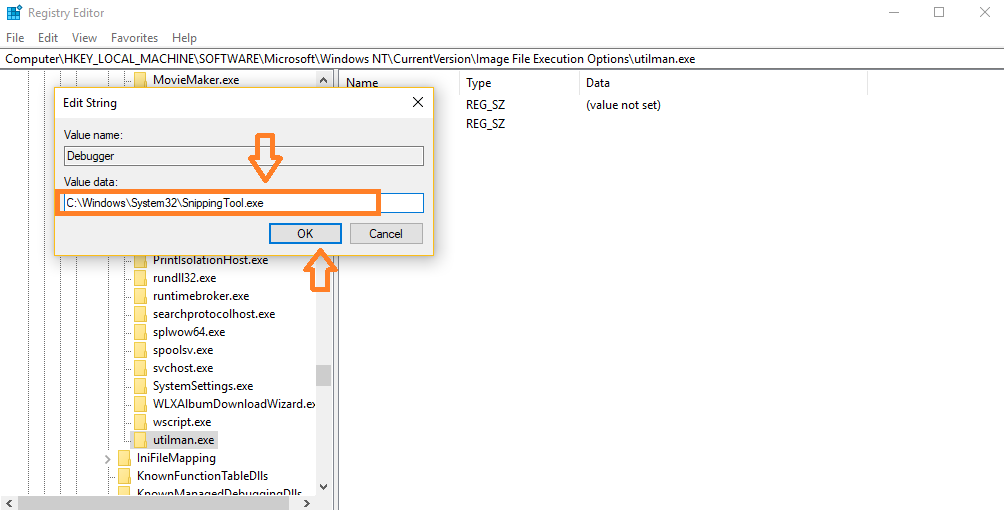Select the SystemSettings.exe folder icon
Image resolution: width=1004 pixels, height=510 pixels.
pyautogui.click(x=141, y=386)
